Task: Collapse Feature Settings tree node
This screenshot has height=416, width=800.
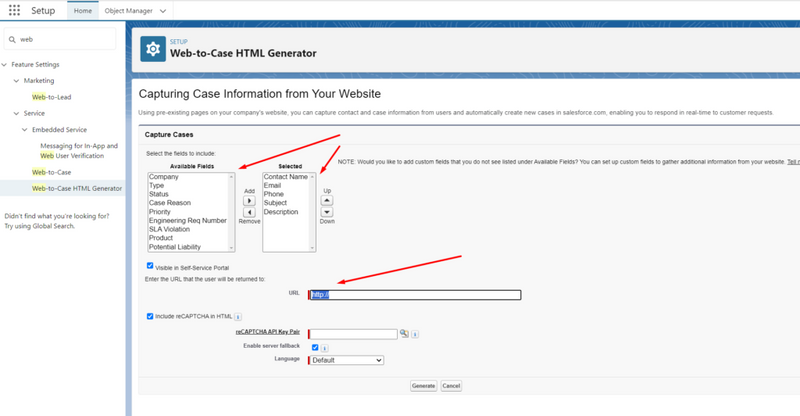Action: point(5,65)
